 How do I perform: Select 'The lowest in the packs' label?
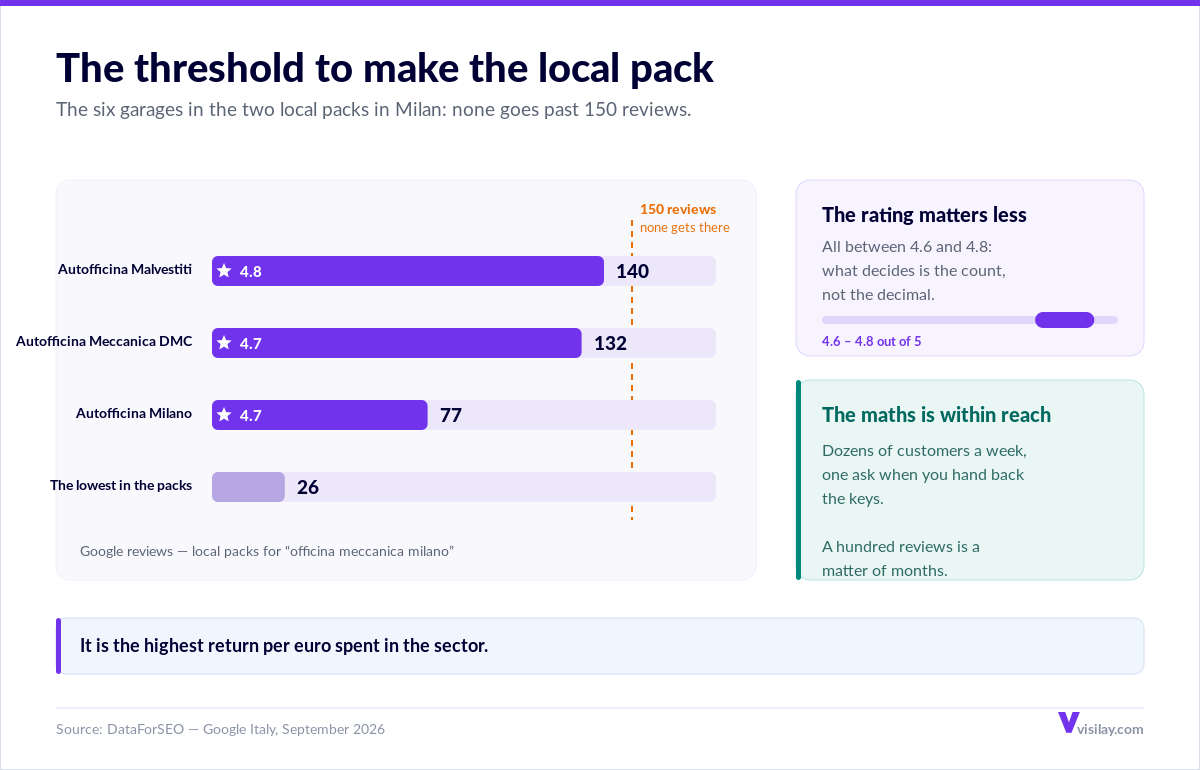point(121,485)
